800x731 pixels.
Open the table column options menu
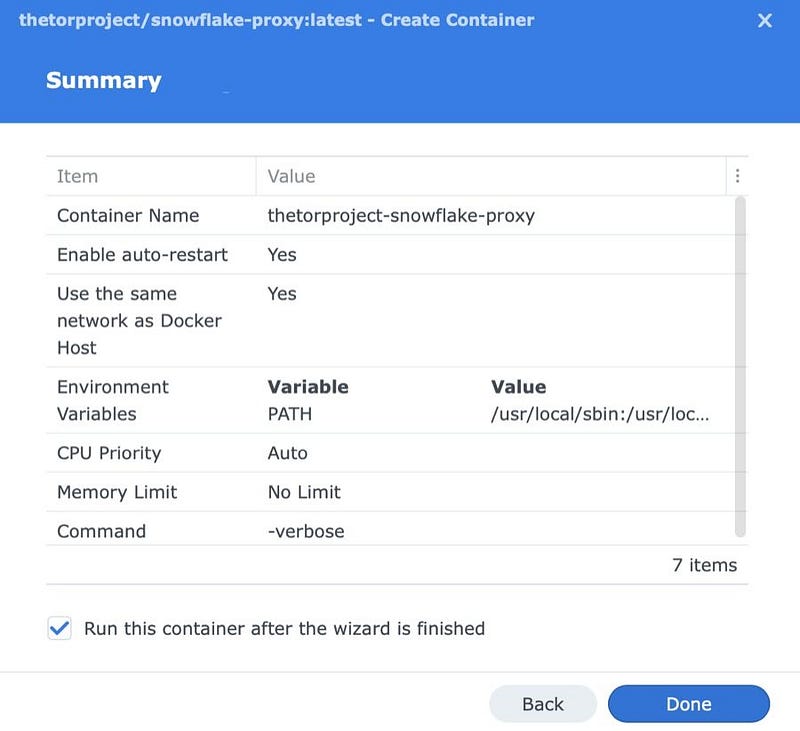737,176
